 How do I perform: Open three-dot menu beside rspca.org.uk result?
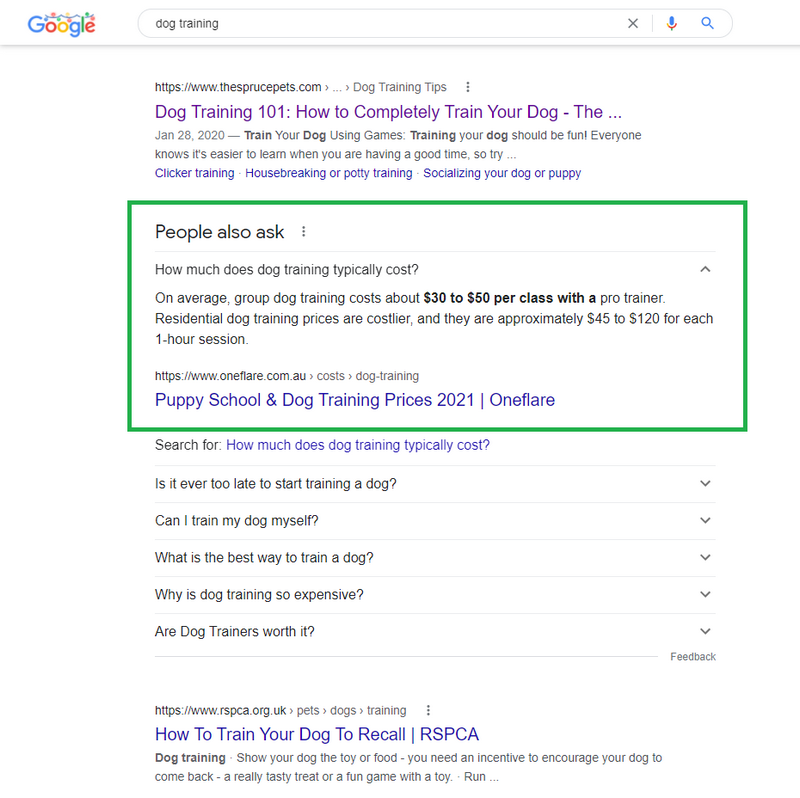click(x=428, y=710)
